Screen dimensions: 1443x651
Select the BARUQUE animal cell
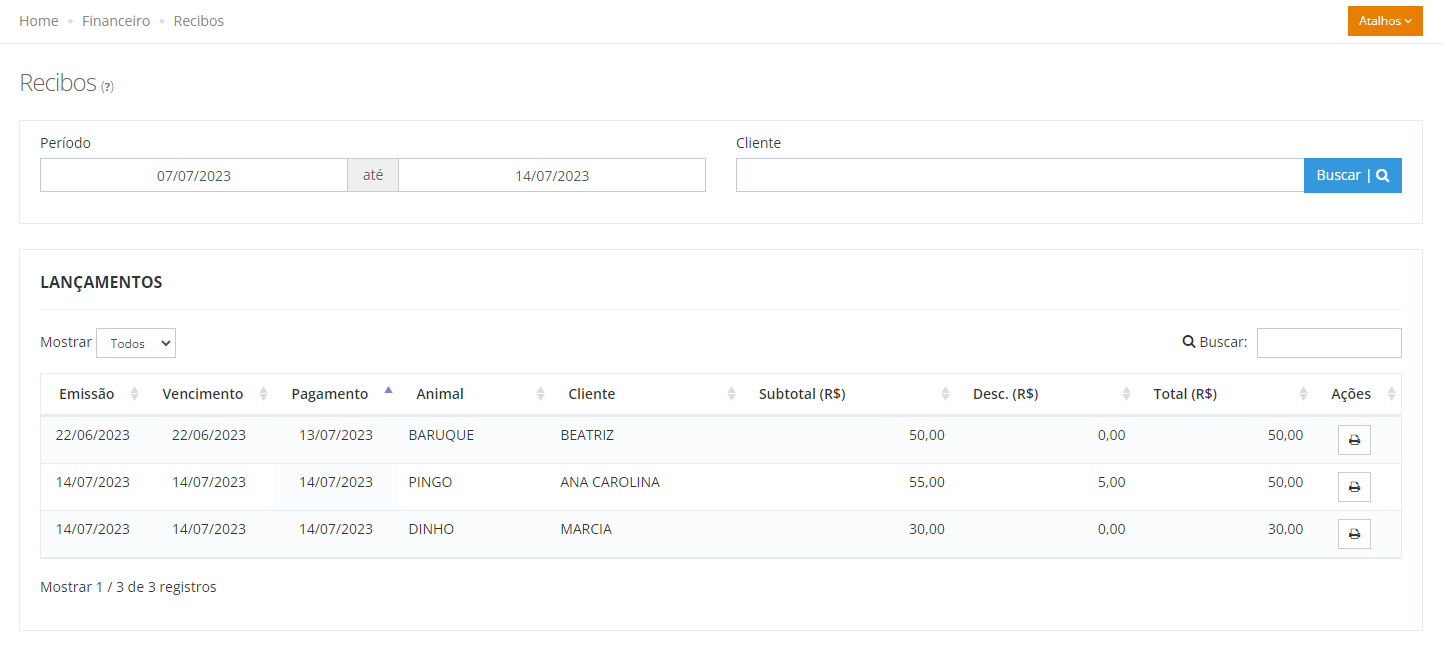[x=441, y=435]
